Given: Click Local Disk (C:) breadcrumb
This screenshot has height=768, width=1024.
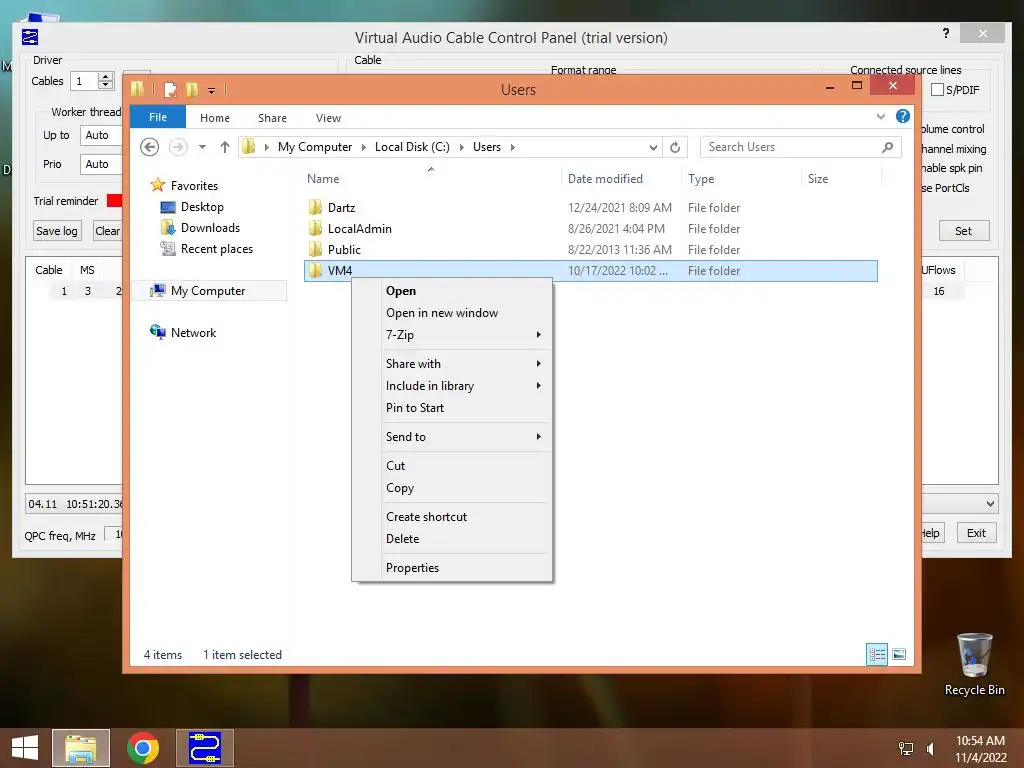Looking at the screenshot, I should click(x=412, y=147).
